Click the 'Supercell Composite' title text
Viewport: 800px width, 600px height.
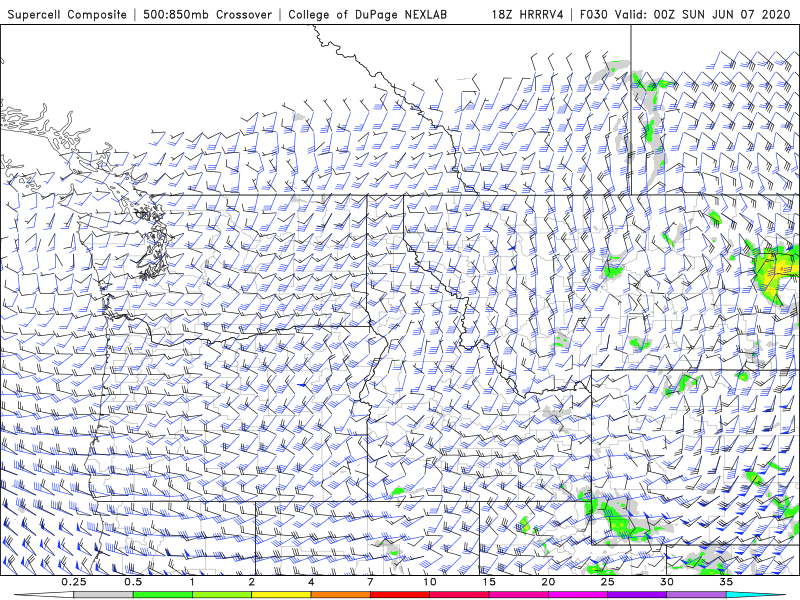[x=67, y=14]
